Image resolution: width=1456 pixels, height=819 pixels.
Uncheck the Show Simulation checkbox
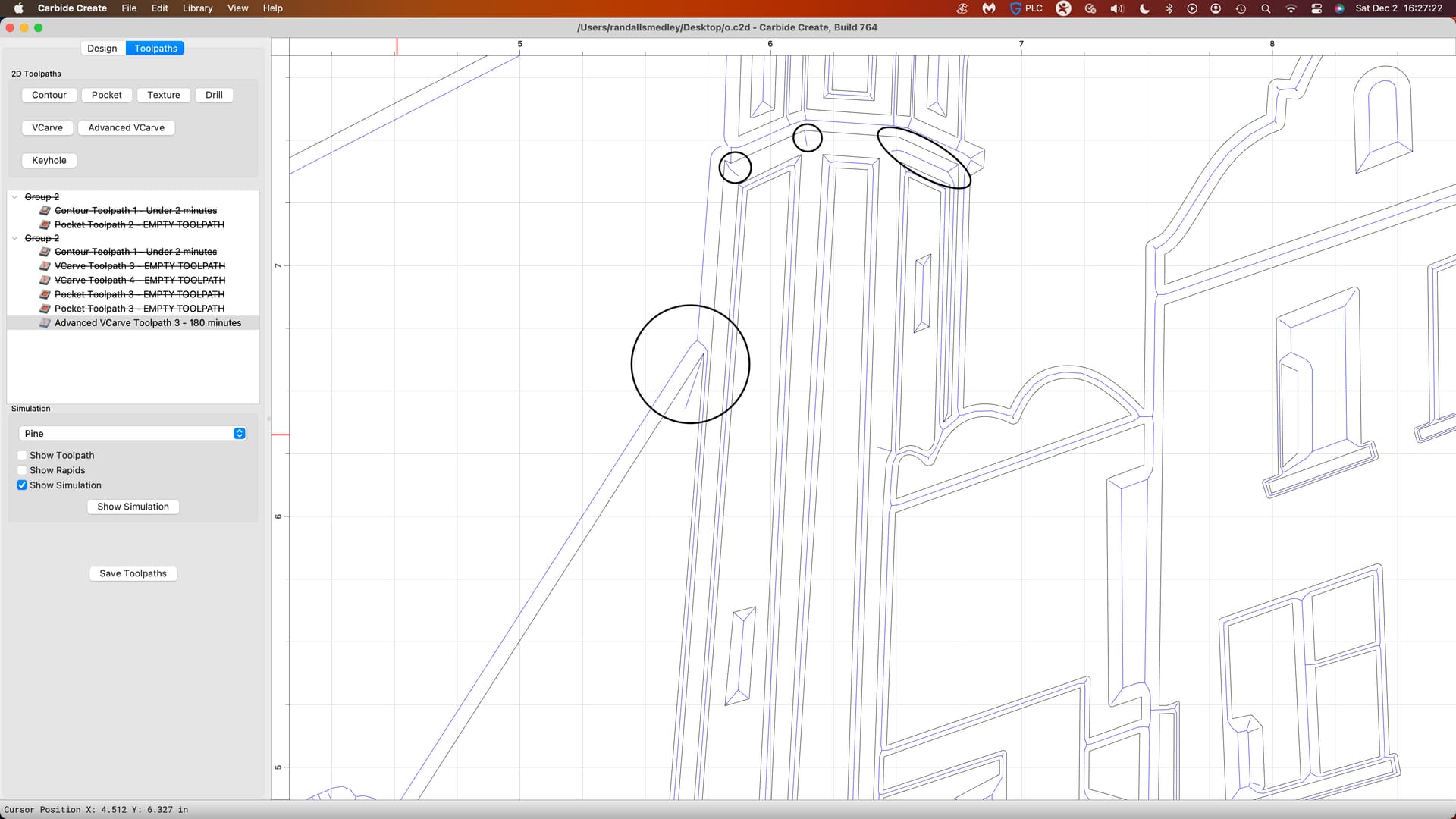coord(22,485)
